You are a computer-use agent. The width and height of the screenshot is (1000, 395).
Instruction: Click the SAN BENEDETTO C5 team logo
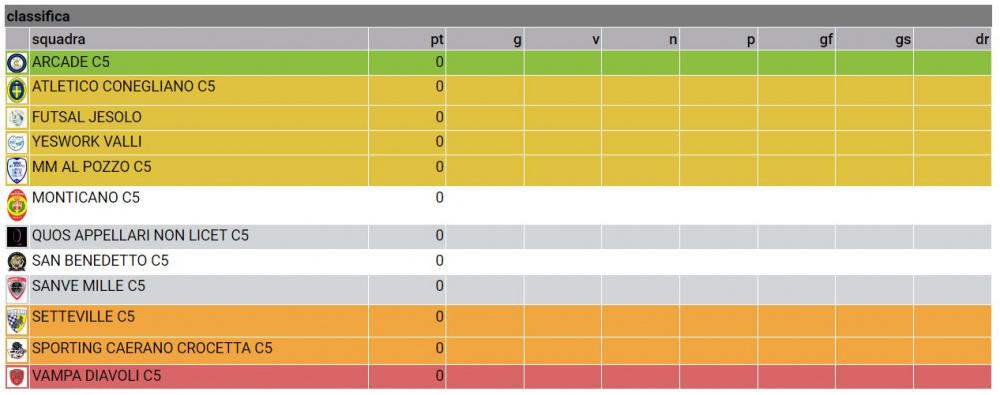[17, 262]
